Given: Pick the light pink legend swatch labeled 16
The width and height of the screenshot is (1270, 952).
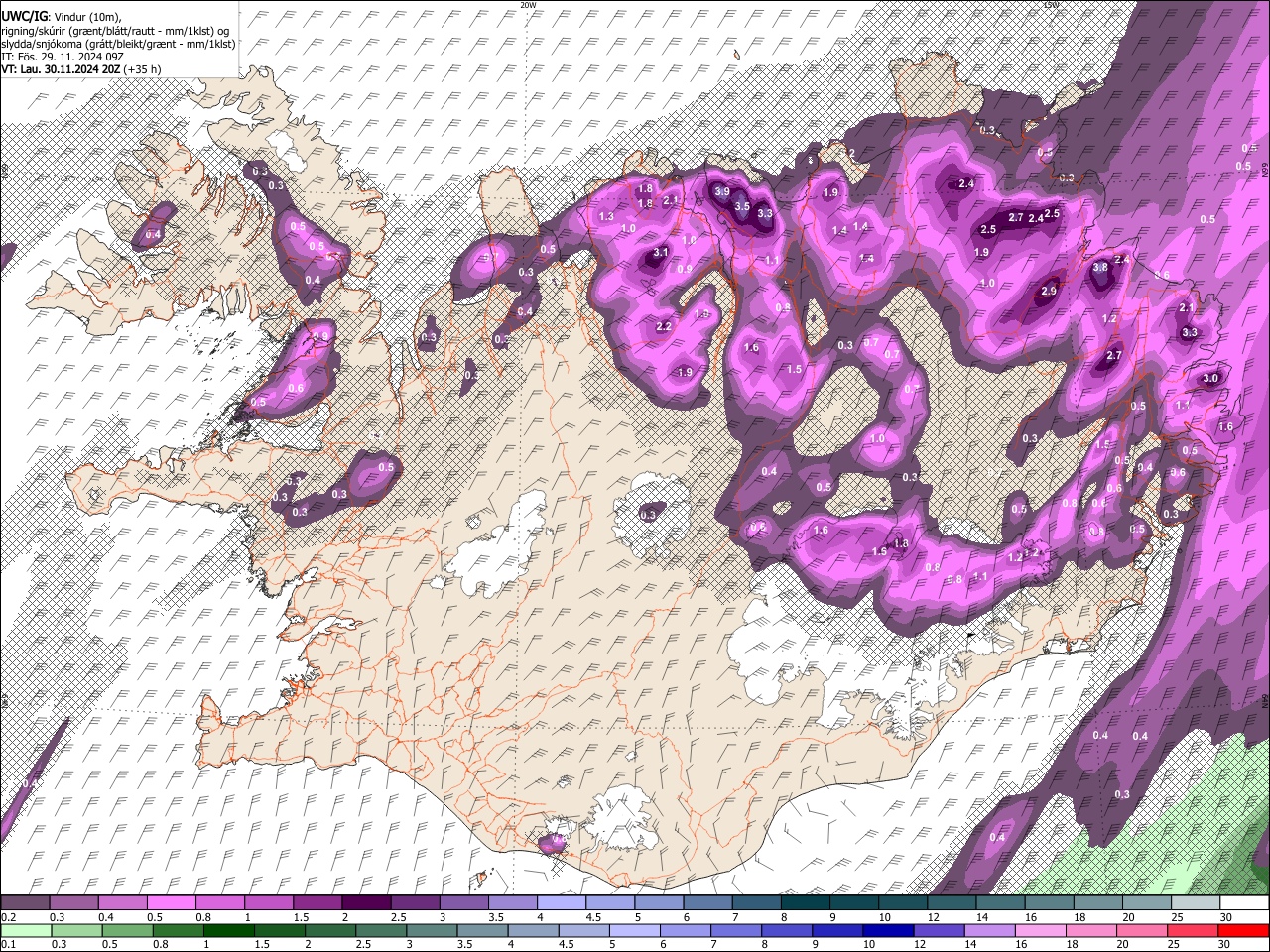Looking at the screenshot, I should point(1041,930).
